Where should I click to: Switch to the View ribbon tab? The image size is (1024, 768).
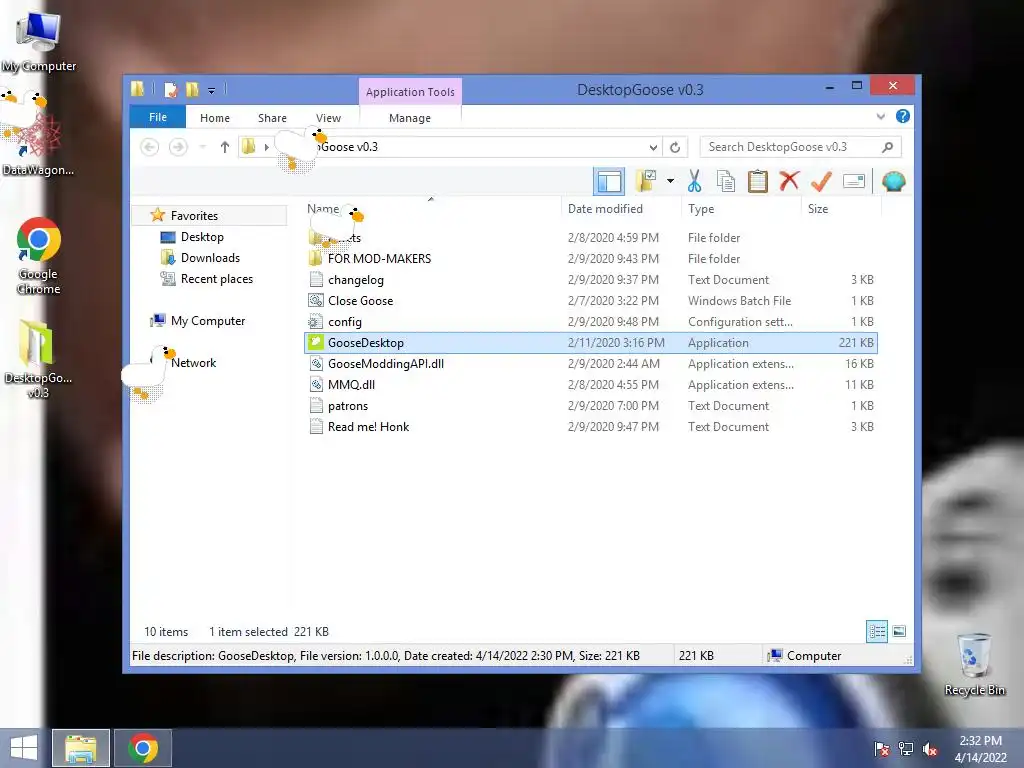click(x=328, y=118)
